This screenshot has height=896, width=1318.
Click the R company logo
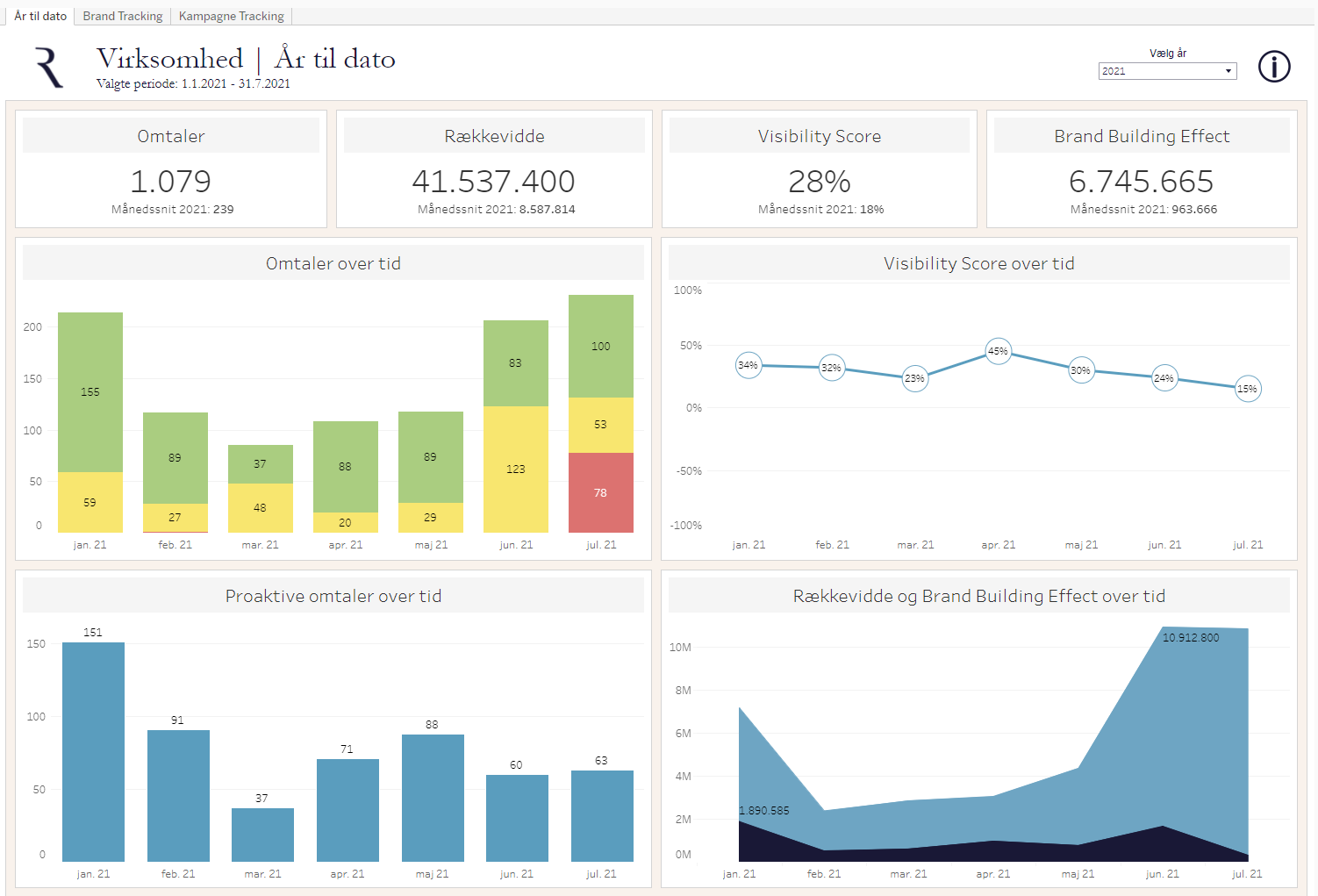click(x=49, y=68)
